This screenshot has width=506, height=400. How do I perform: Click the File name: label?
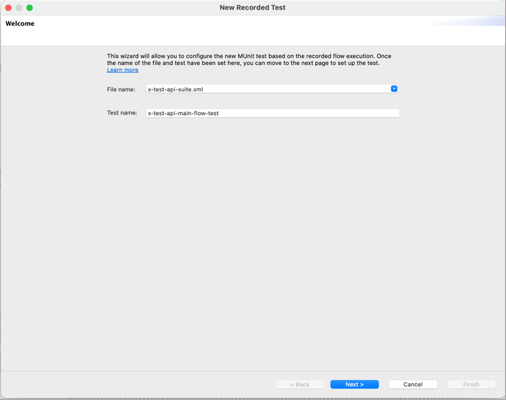(x=121, y=89)
